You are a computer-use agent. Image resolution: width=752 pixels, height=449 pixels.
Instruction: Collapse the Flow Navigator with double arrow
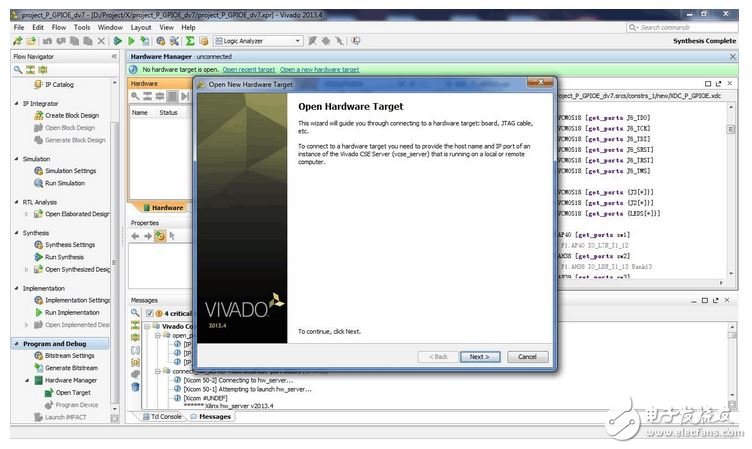coord(113,57)
